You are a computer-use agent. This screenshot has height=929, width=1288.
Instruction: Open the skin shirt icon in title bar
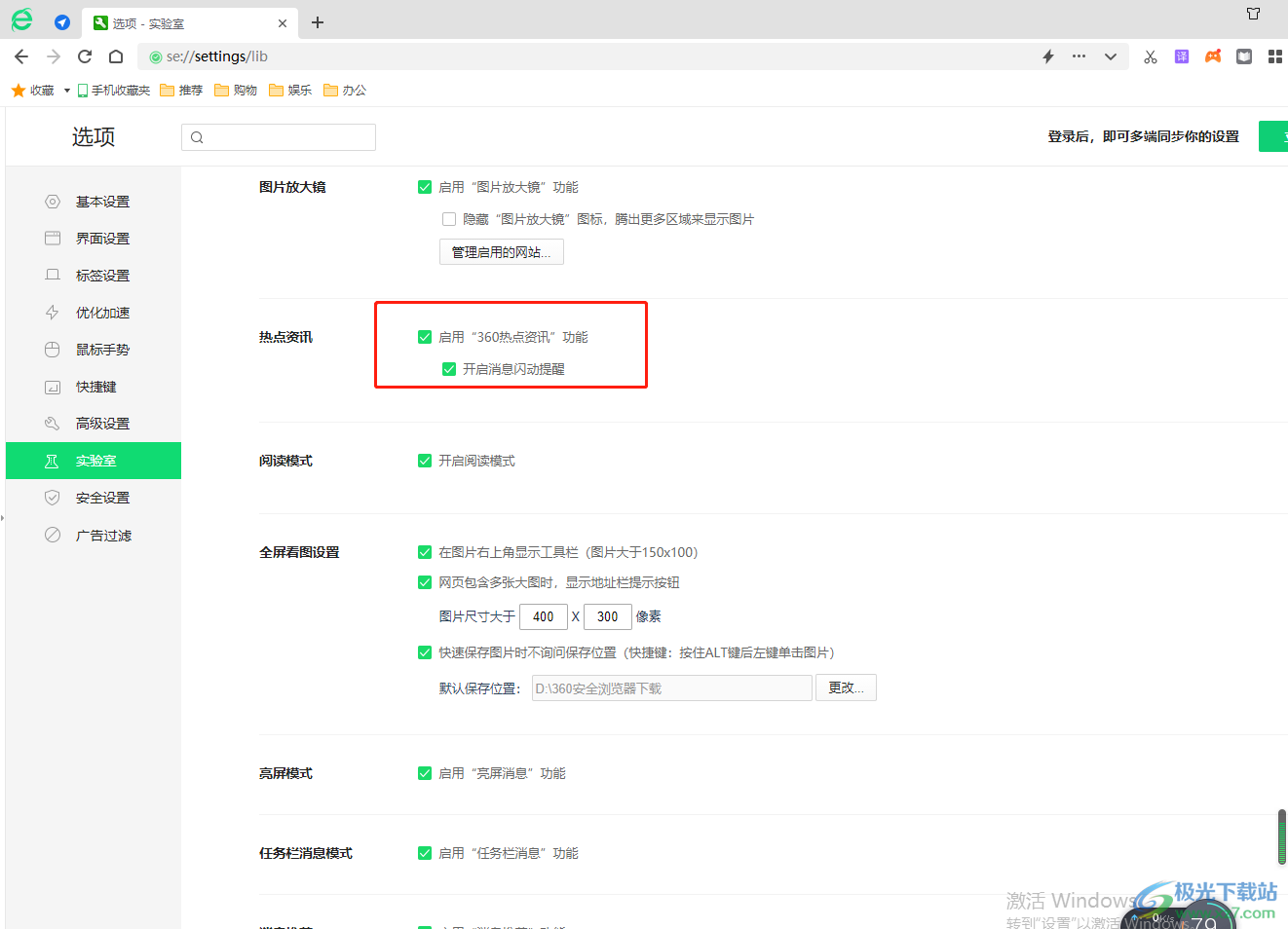click(x=1254, y=14)
